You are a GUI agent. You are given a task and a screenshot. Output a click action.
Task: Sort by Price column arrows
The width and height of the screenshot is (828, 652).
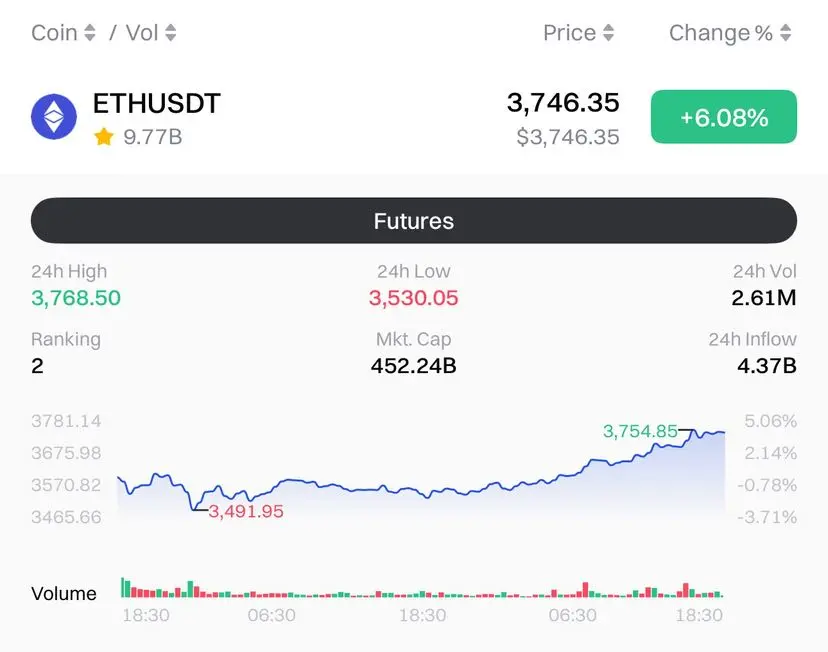pos(608,33)
